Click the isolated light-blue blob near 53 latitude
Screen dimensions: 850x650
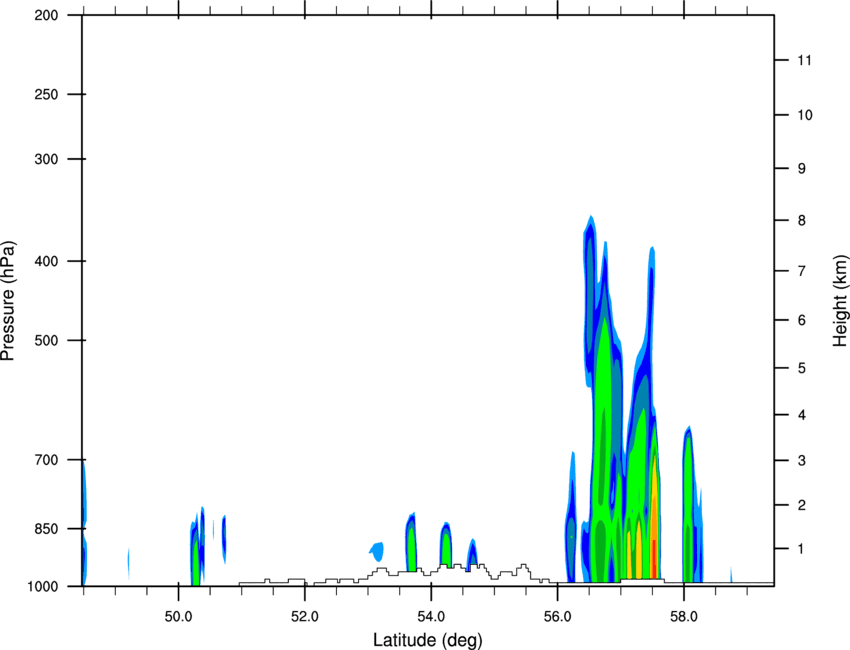click(x=377, y=551)
